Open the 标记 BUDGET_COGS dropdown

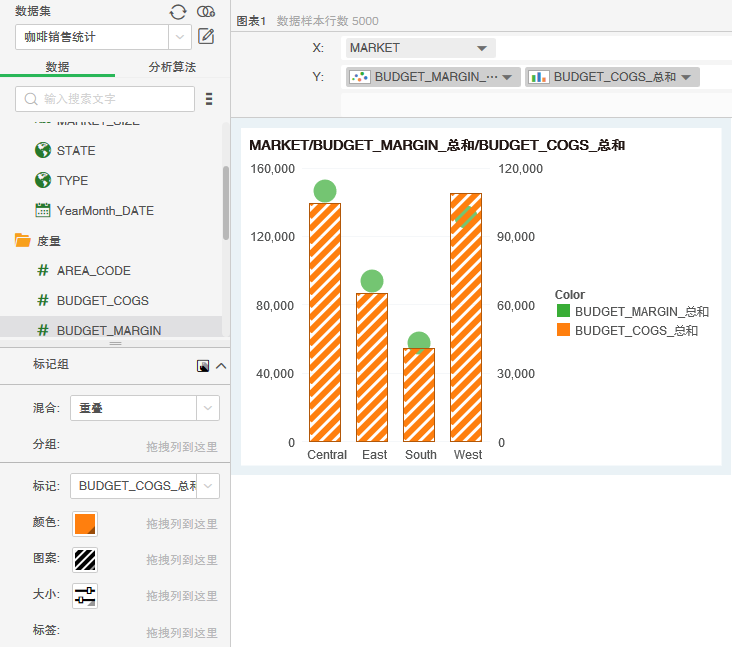pyautogui.click(x=207, y=486)
